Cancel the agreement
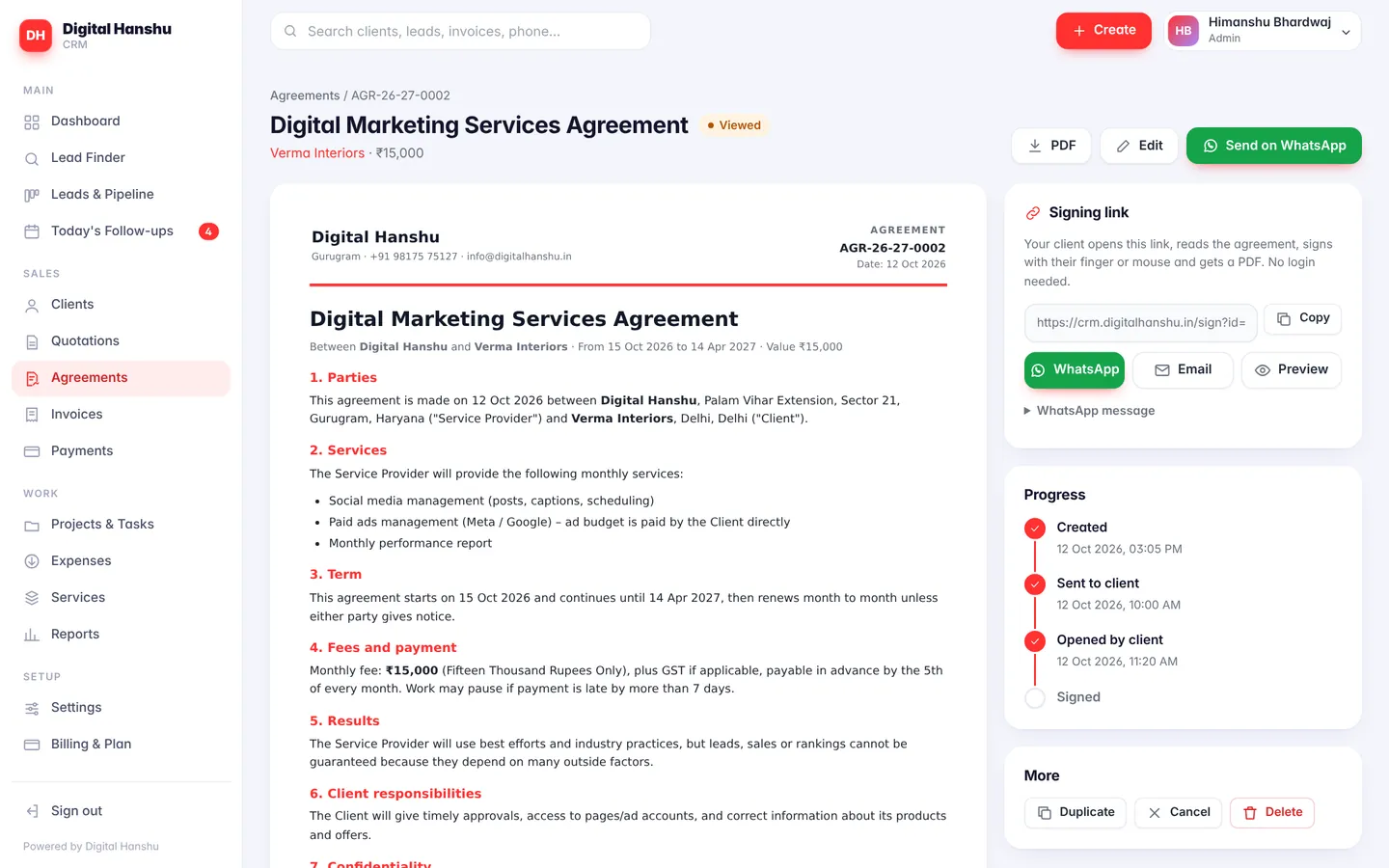This screenshot has width=1389, height=868. pyautogui.click(x=1179, y=813)
